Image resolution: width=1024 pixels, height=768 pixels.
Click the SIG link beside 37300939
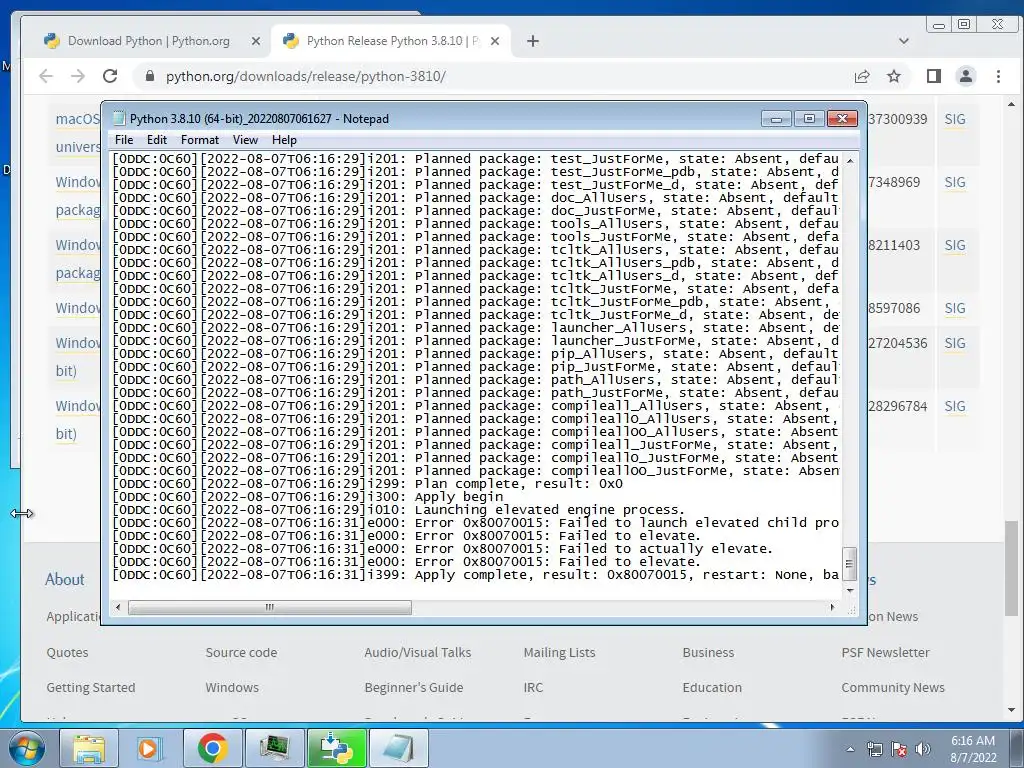954,120
